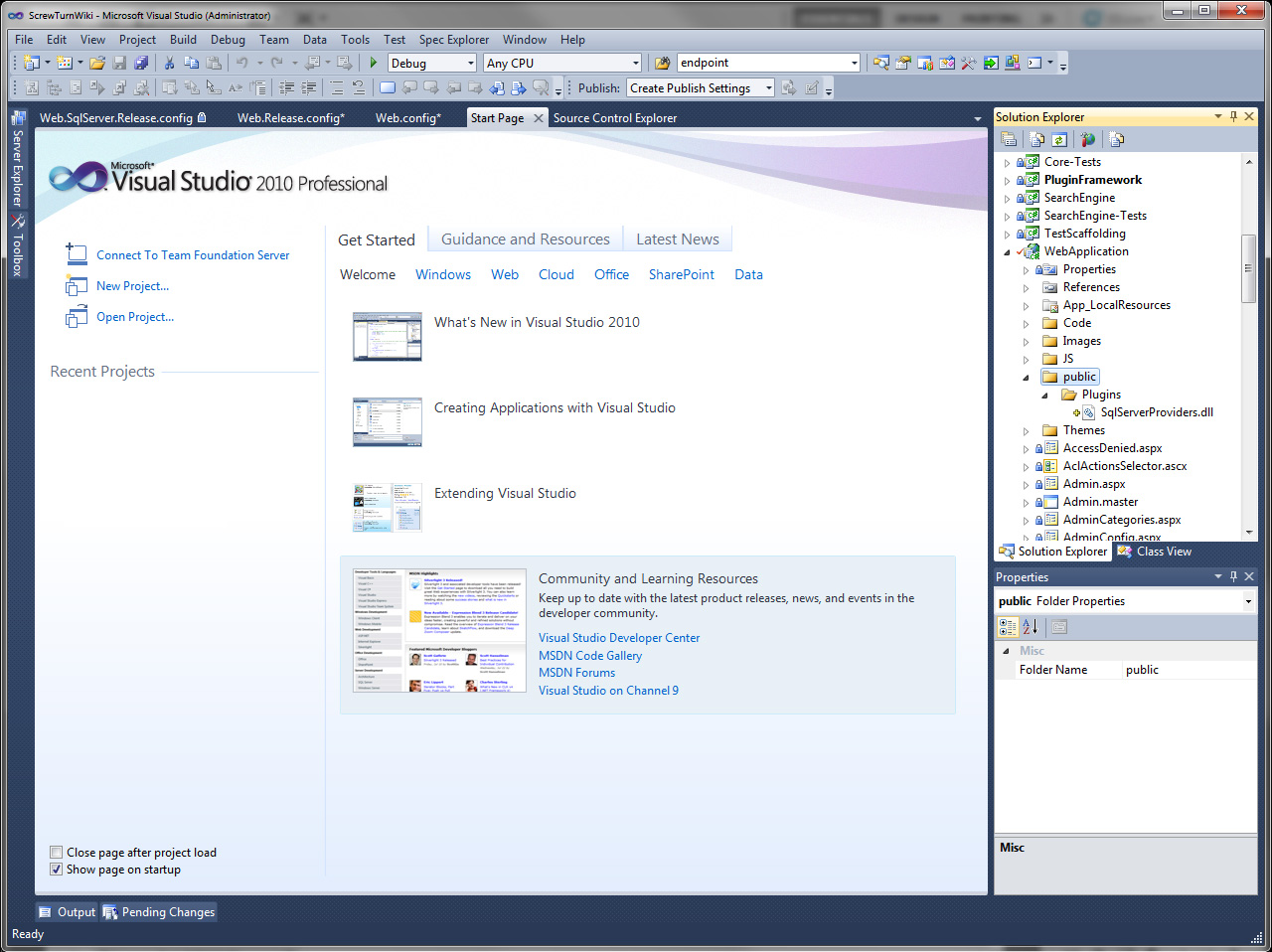Click the Paste toolbar icon
The height and width of the screenshot is (952, 1272).
point(213,63)
